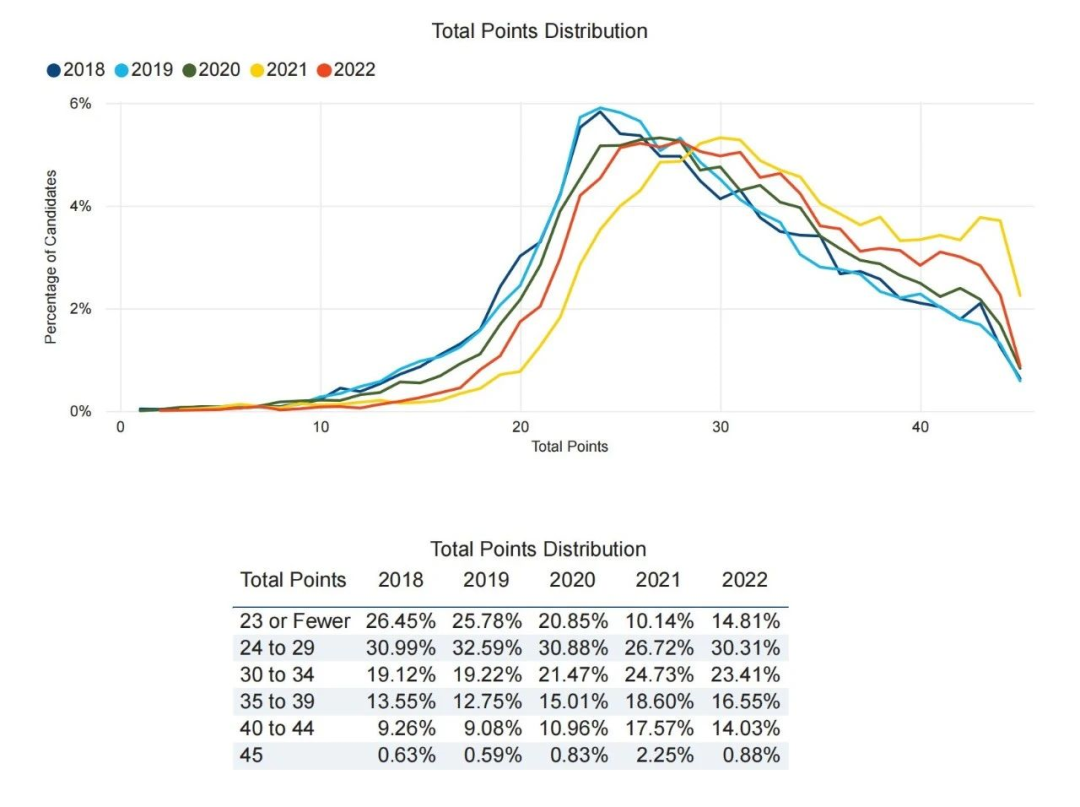Select the 2018 legend label text

click(x=84, y=70)
